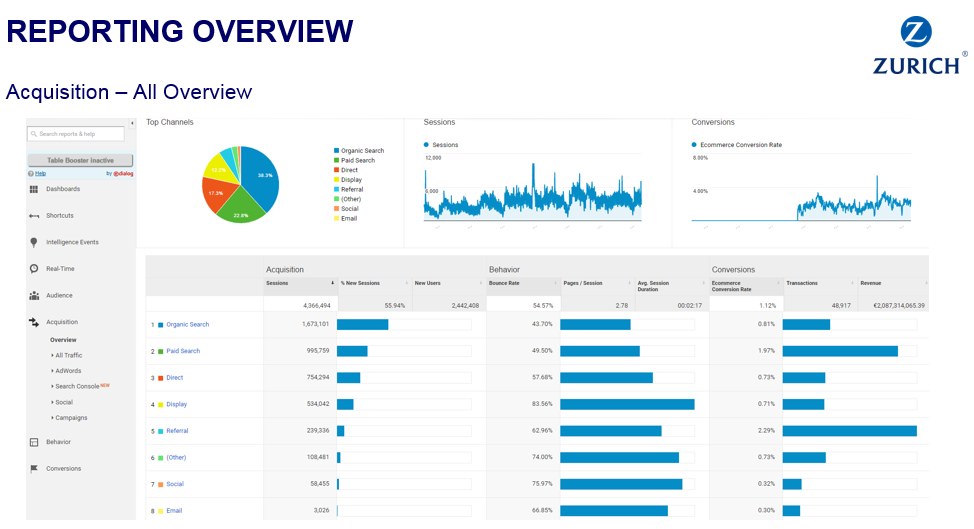Click the Shortcuts arrow icon
Image resolution: width=974 pixels, height=529 pixels.
34,216
